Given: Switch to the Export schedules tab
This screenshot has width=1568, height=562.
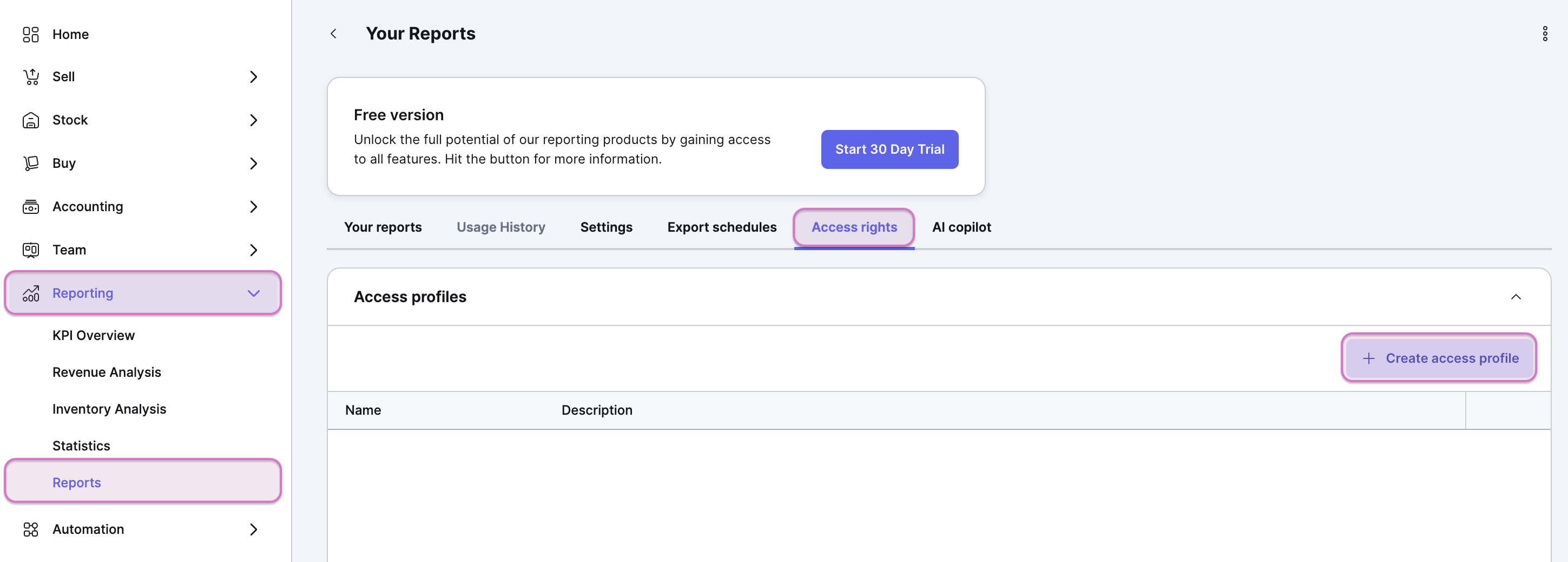Looking at the screenshot, I should tap(721, 227).
